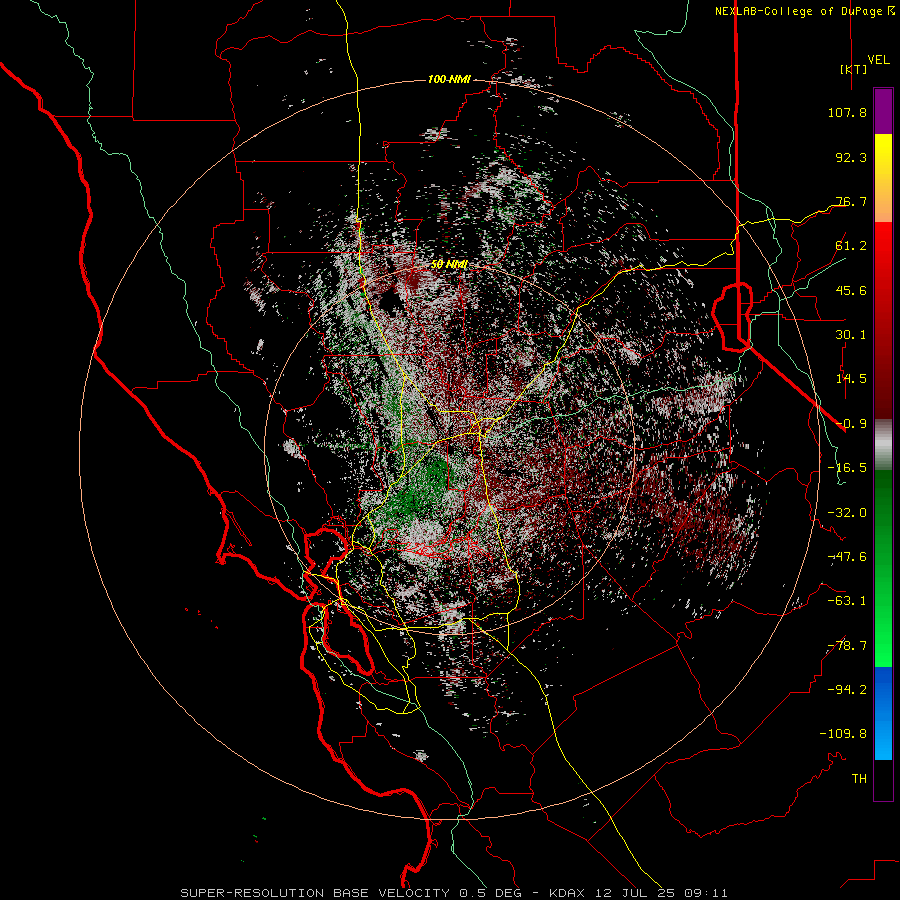Viewport: 900px width, 900px height.
Task: Click the -109.8 legend value
Action: point(843,734)
